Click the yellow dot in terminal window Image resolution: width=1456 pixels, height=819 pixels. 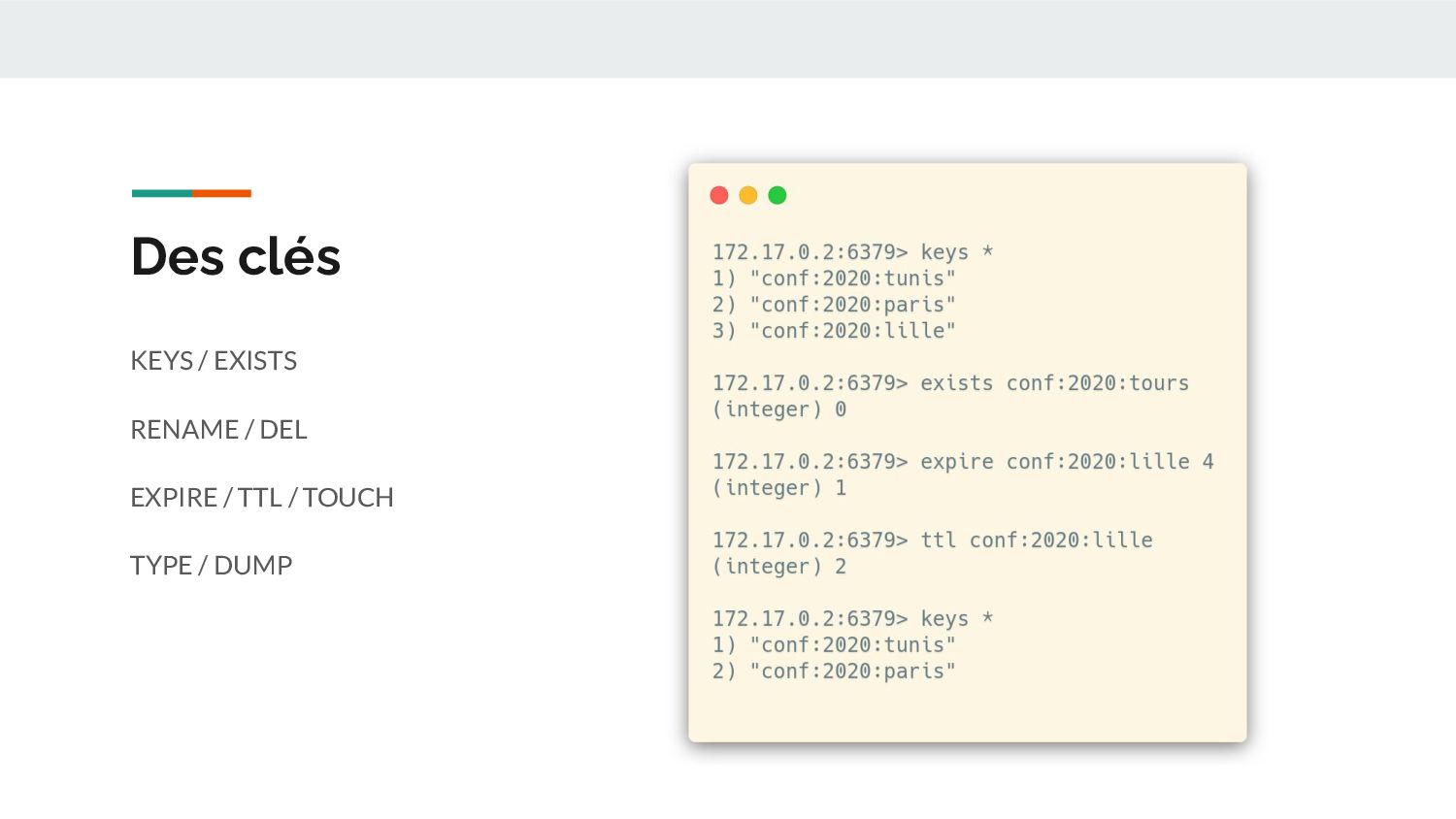point(748,195)
